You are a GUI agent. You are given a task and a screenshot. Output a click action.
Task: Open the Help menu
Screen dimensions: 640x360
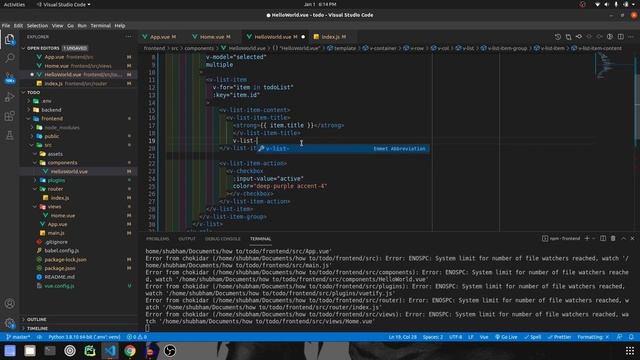click(120, 26)
